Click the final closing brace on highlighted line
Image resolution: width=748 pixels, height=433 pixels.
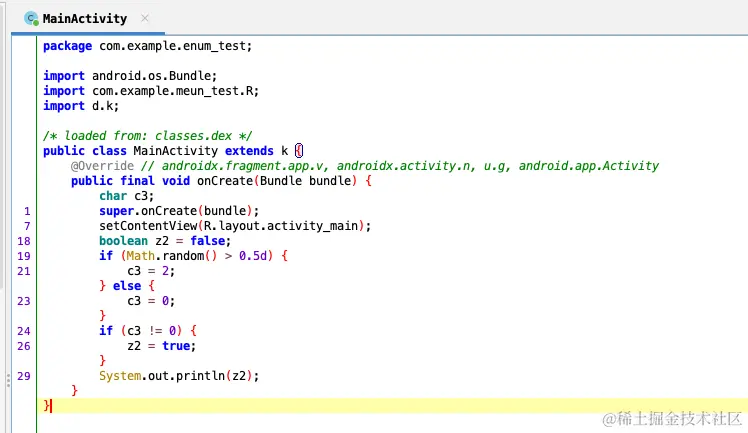46,406
